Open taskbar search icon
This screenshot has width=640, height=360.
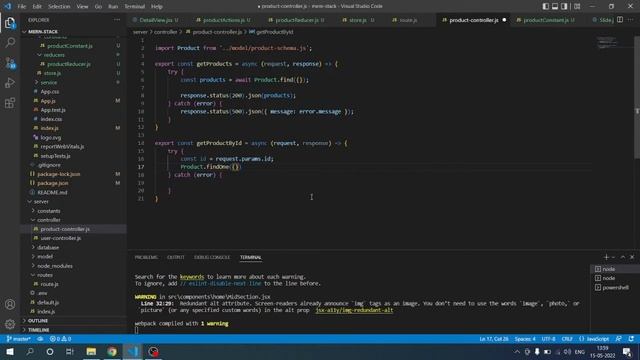[x=30, y=352]
